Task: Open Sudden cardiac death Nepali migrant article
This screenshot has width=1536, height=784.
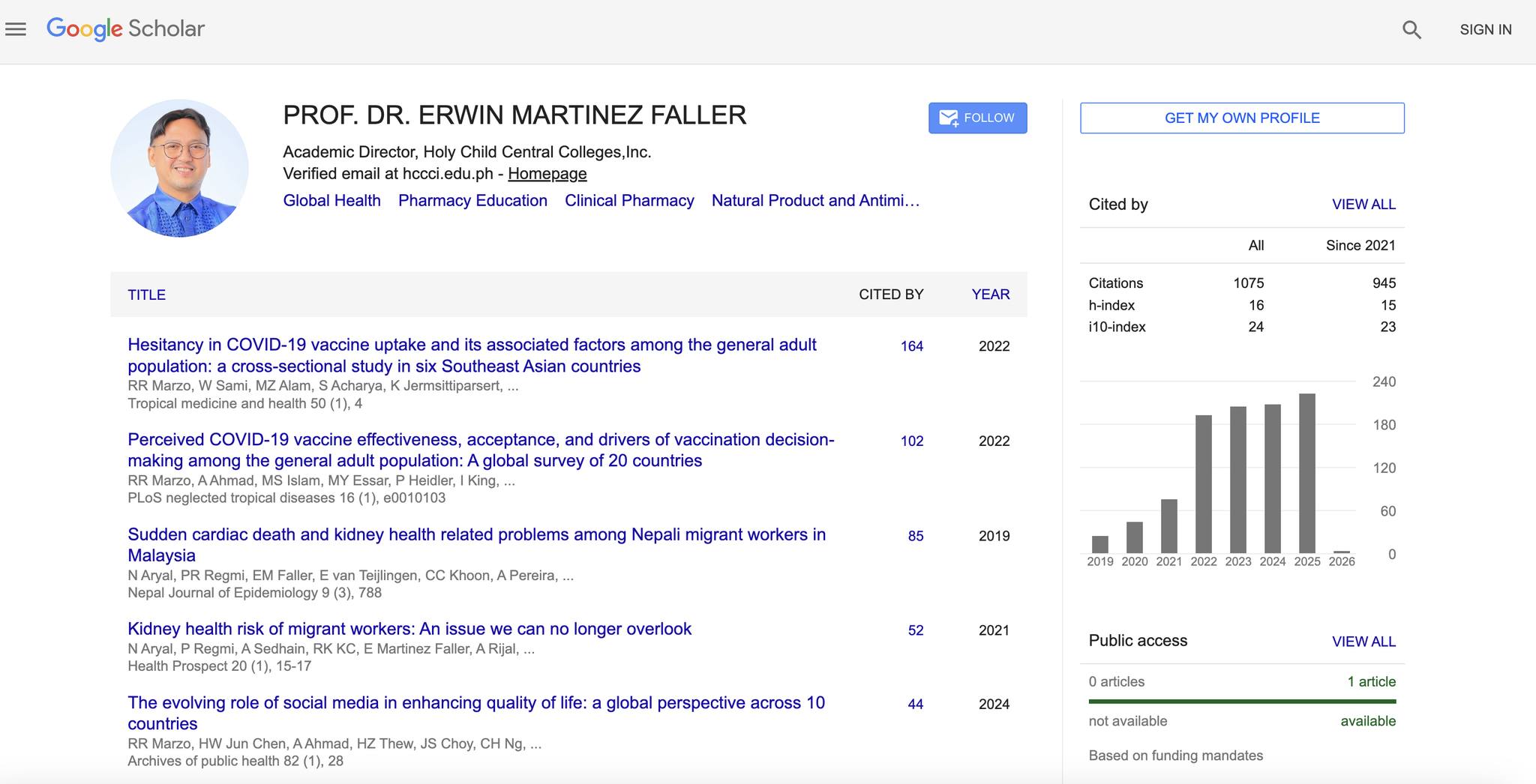Action: coord(476,545)
